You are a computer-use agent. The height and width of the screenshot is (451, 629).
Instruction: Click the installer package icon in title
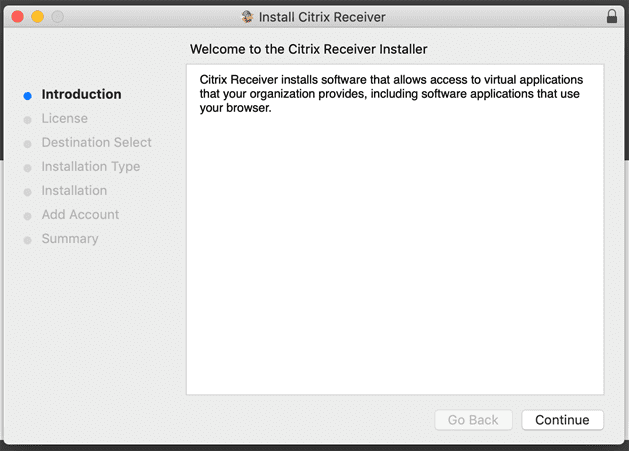(247, 17)
